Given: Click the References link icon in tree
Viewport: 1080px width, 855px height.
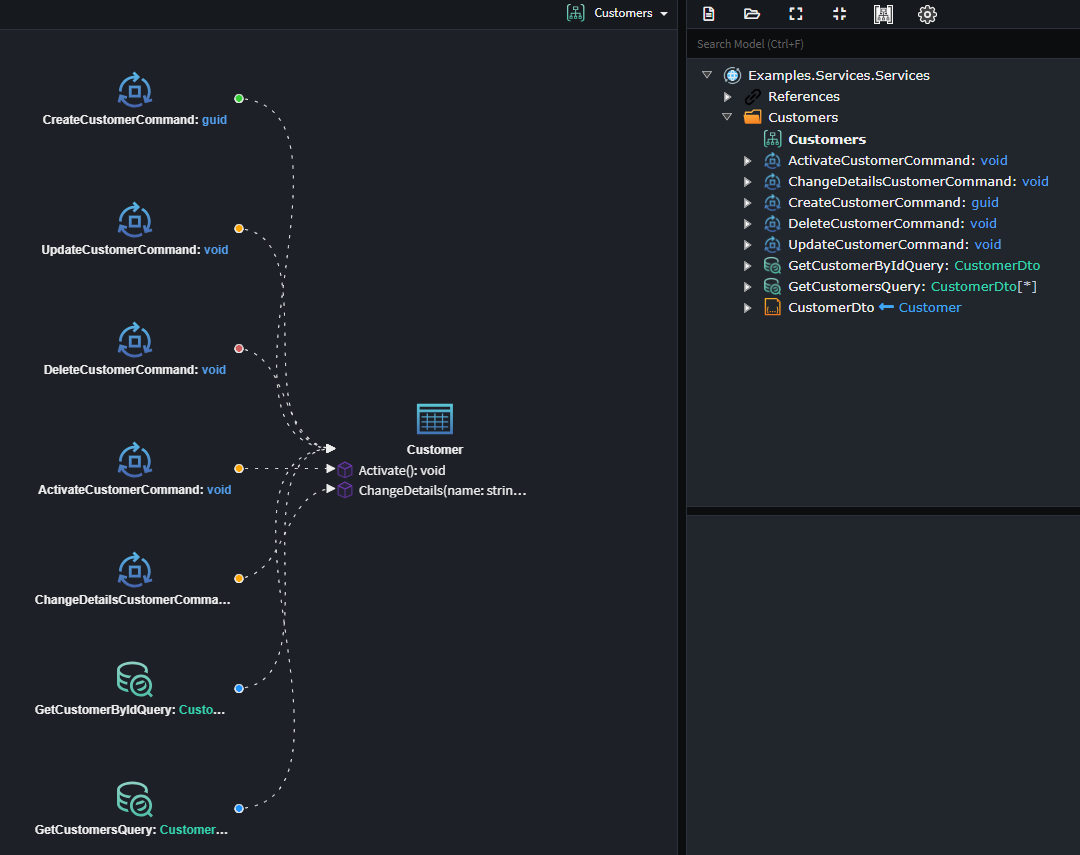Looking at the screenshot, I should [x=753, y=96].
